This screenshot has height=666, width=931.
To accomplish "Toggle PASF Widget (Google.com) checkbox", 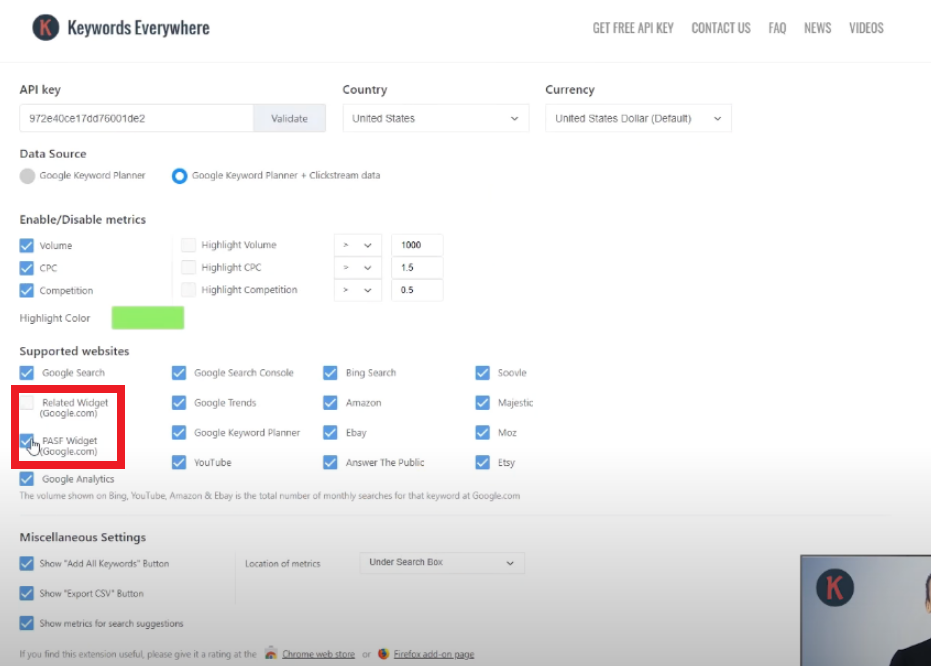I will coord(27,441).
